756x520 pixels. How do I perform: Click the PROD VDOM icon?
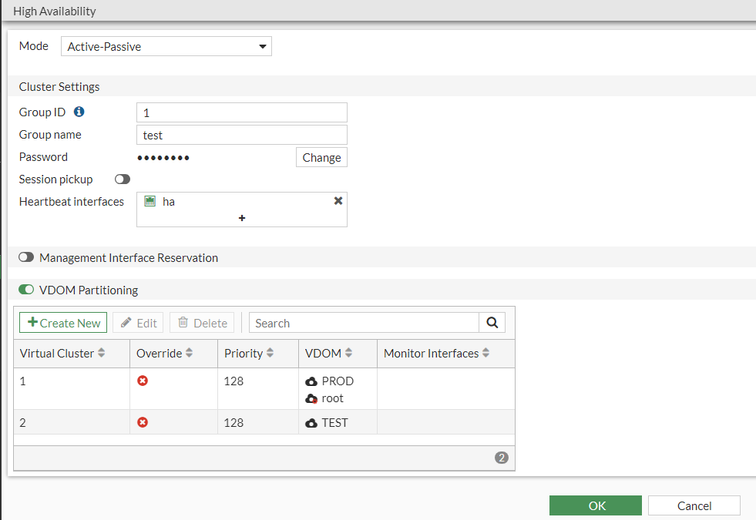311,381
